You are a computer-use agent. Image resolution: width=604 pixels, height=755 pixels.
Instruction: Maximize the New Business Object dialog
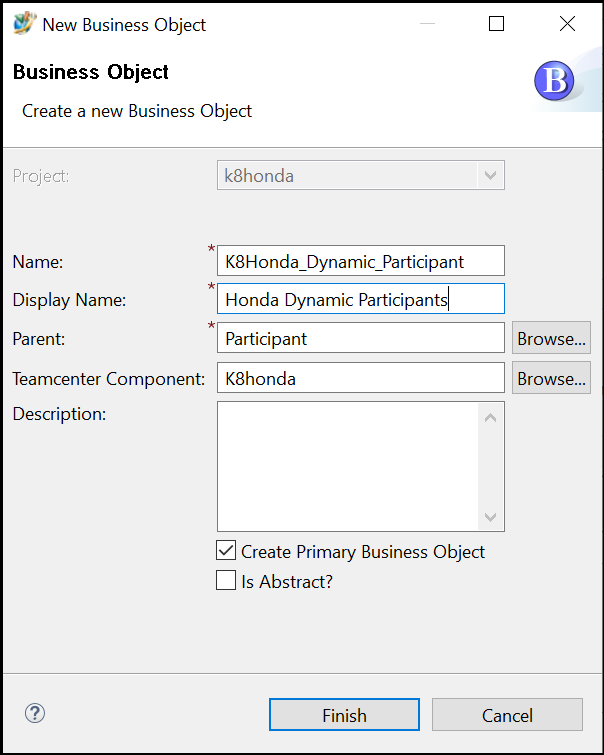[496, 24]
